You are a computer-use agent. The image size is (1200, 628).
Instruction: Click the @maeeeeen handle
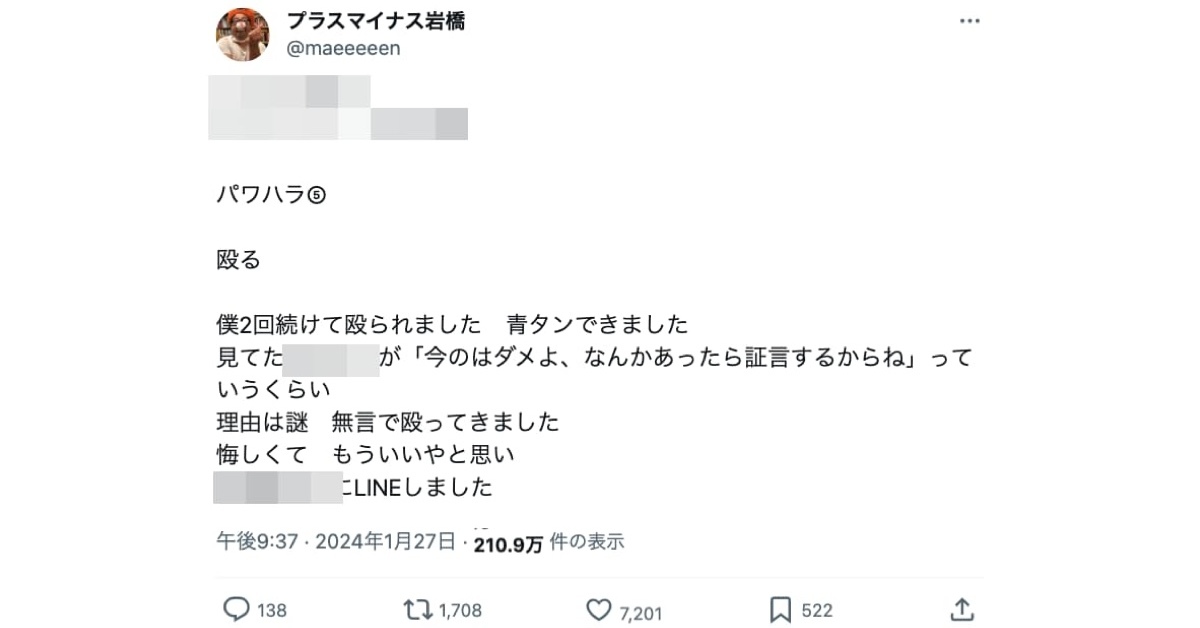pyautogui.click(x=343, y=48)
